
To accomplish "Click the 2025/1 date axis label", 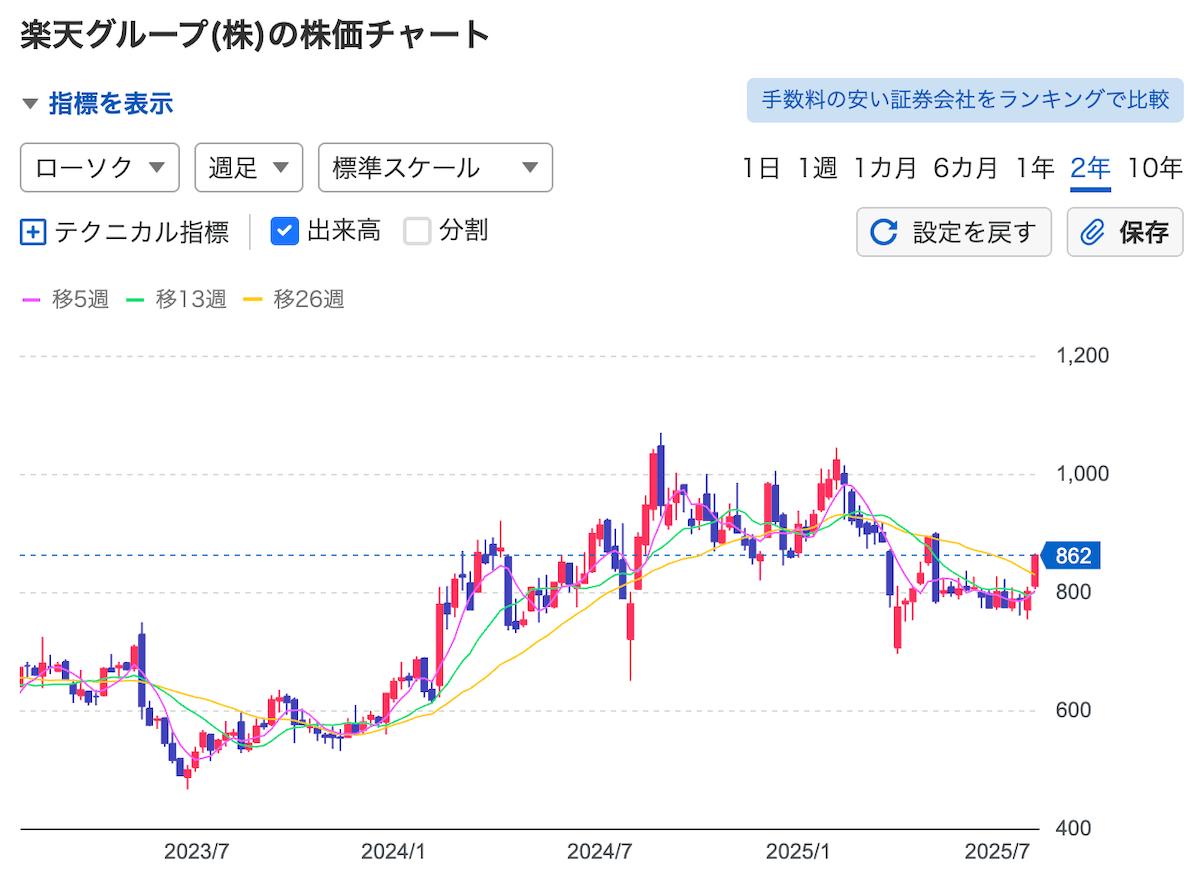I will coord(798,853).
